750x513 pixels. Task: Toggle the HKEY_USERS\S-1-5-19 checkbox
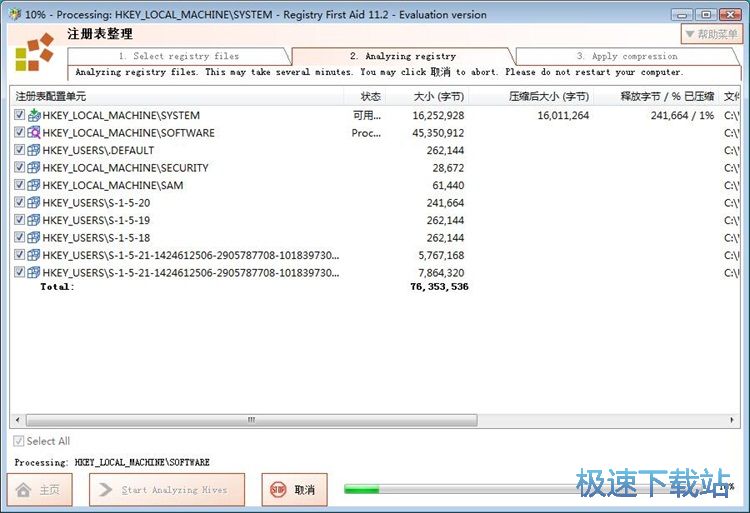[x=19, y=220]
